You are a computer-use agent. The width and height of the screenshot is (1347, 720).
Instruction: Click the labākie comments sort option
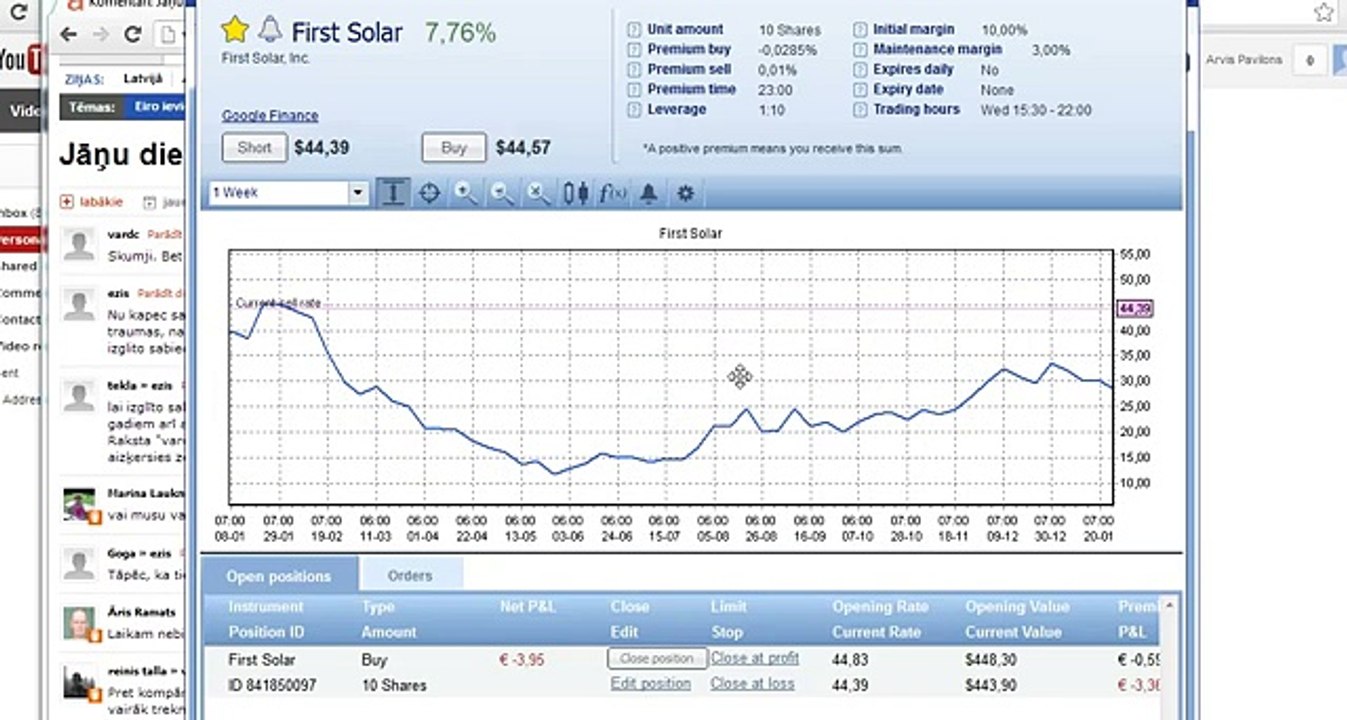(93, 202)
